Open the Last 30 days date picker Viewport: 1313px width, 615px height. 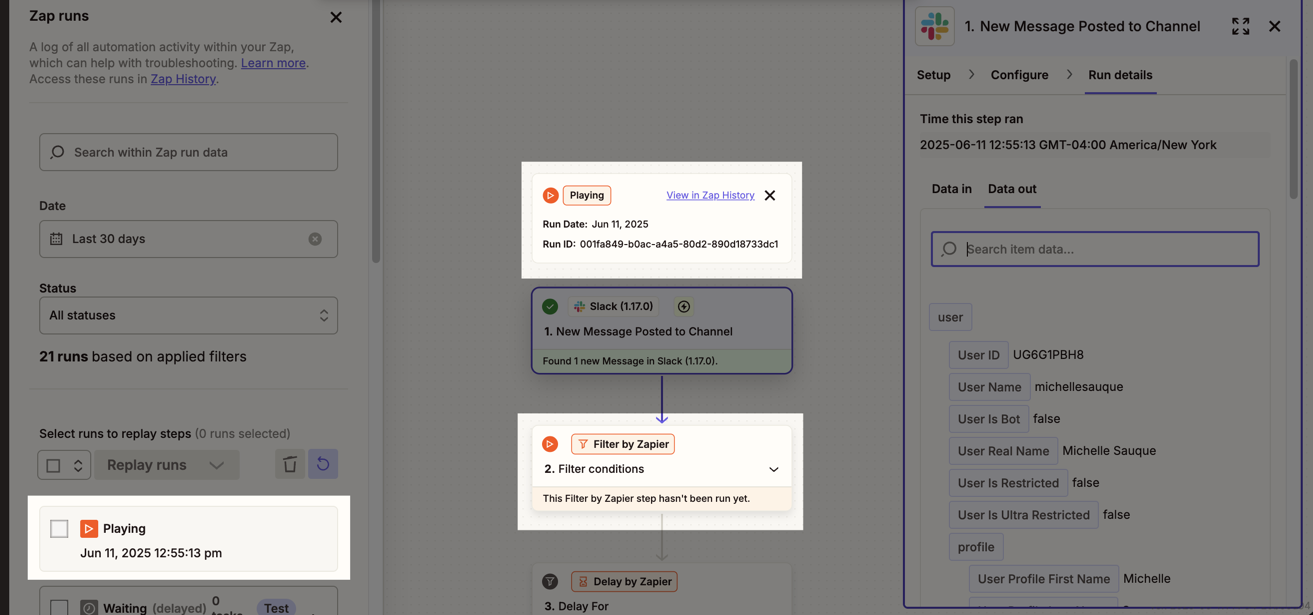click(x=188, y=239)
